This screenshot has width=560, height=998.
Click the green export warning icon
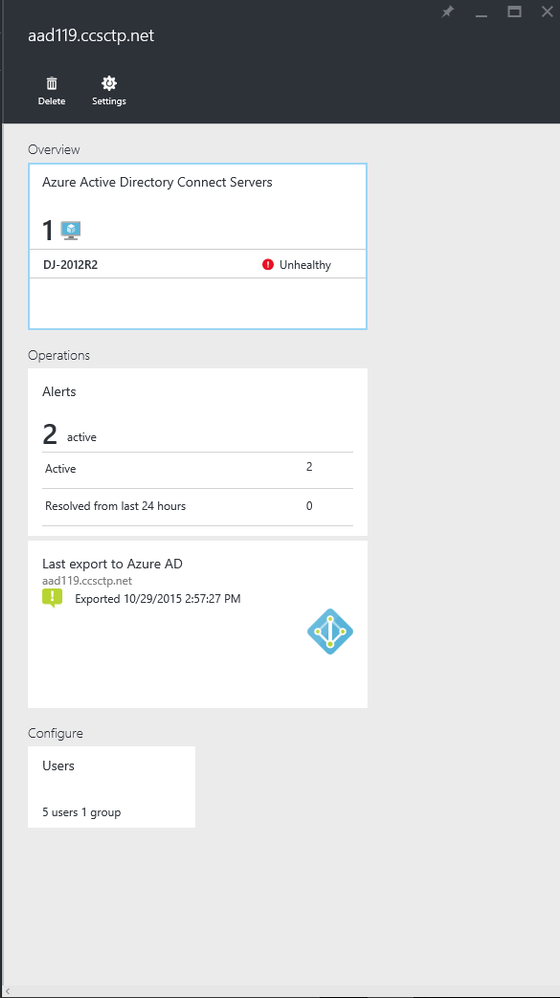coord(52,598)
